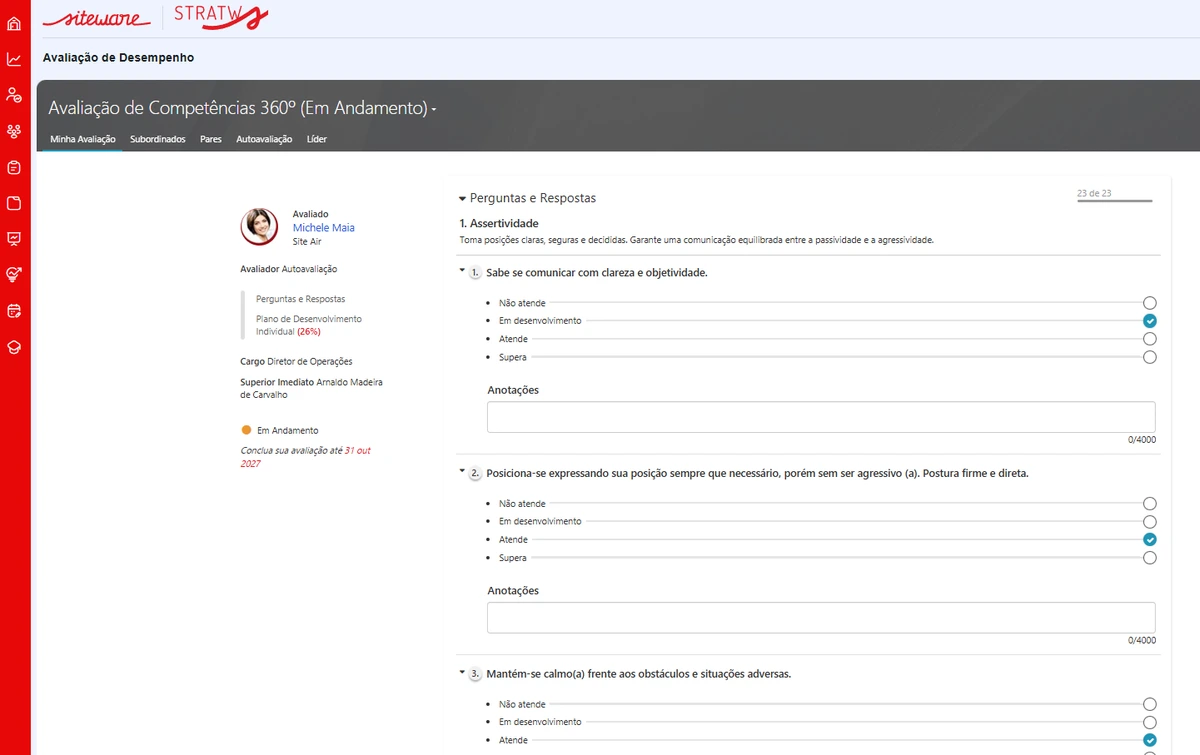Click the 23 de 23 progress bar
The width and height of the screenshot is (1200, 755).
coord(1115,201)
